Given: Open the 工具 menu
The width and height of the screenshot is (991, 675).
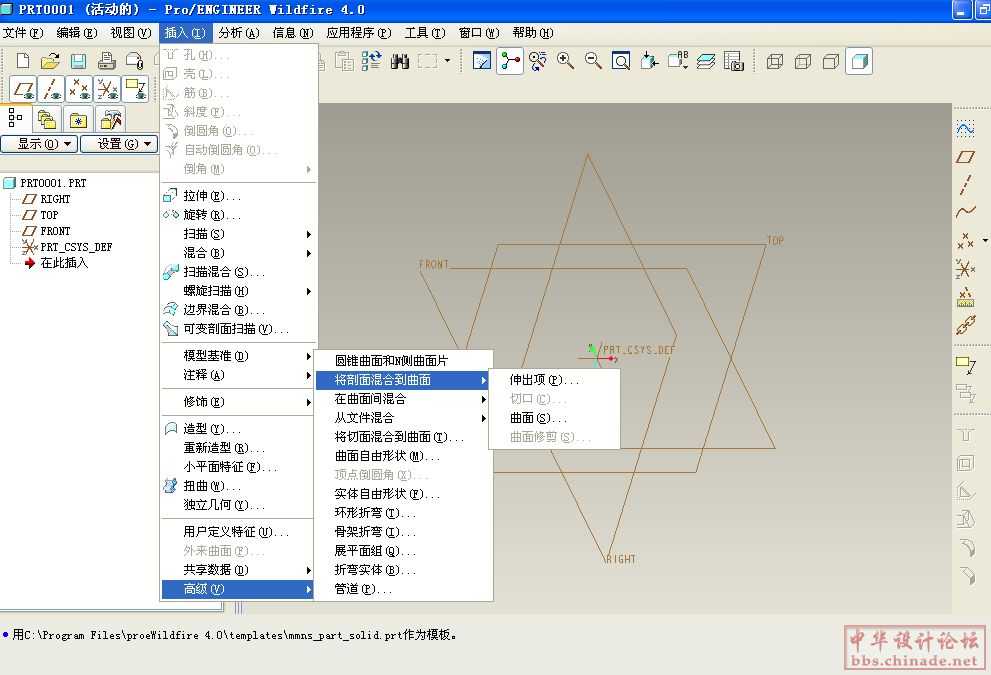Looking at the screenshot, I should pyautogui.click(x=425, y=32).
